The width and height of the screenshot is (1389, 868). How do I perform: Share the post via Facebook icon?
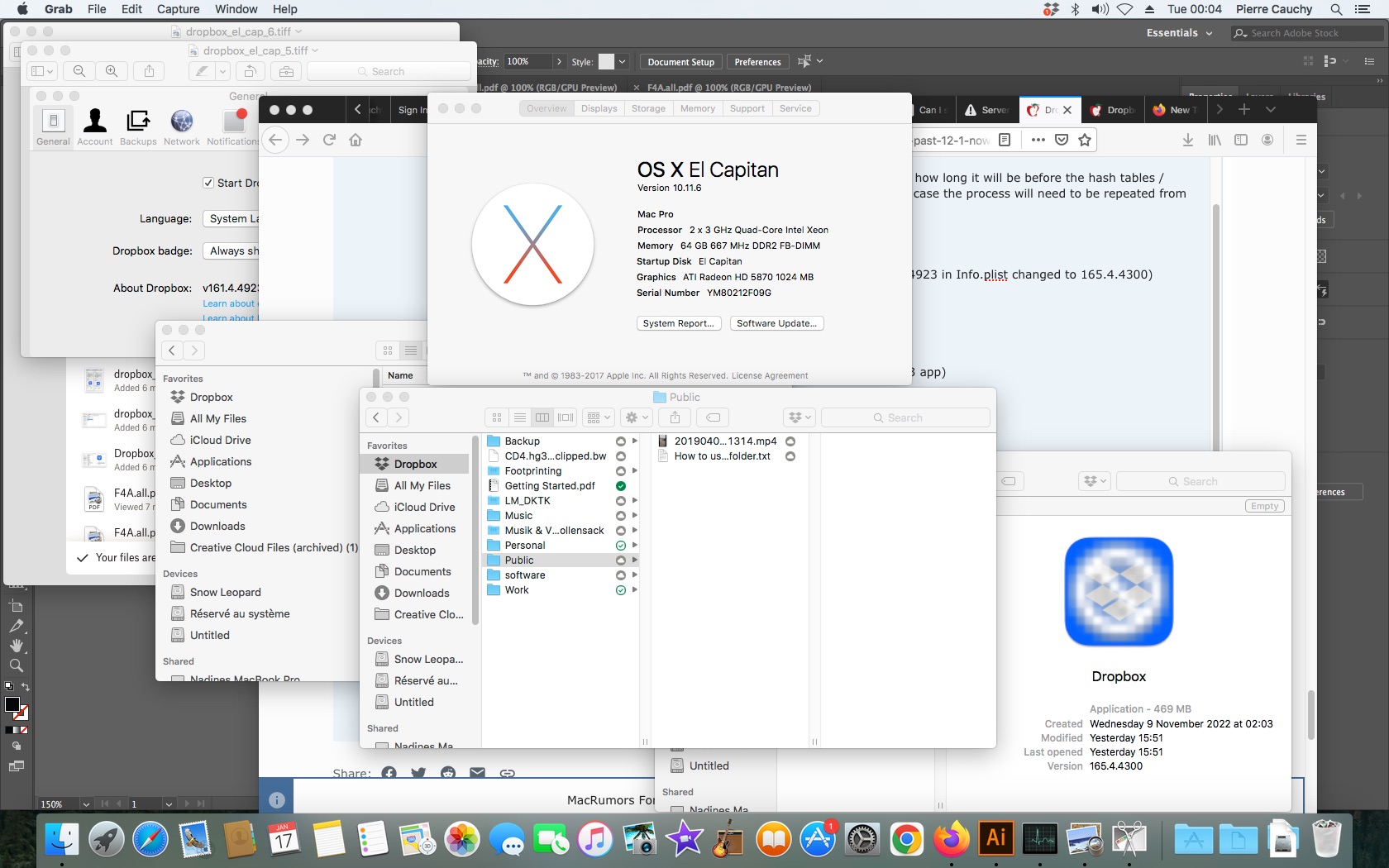[x=389, y=773]
